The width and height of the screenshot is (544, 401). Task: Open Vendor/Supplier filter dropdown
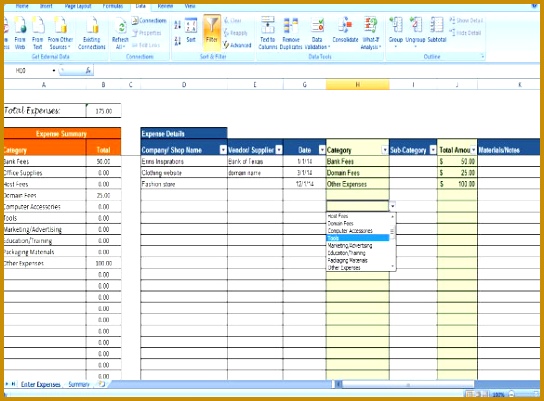279,150
